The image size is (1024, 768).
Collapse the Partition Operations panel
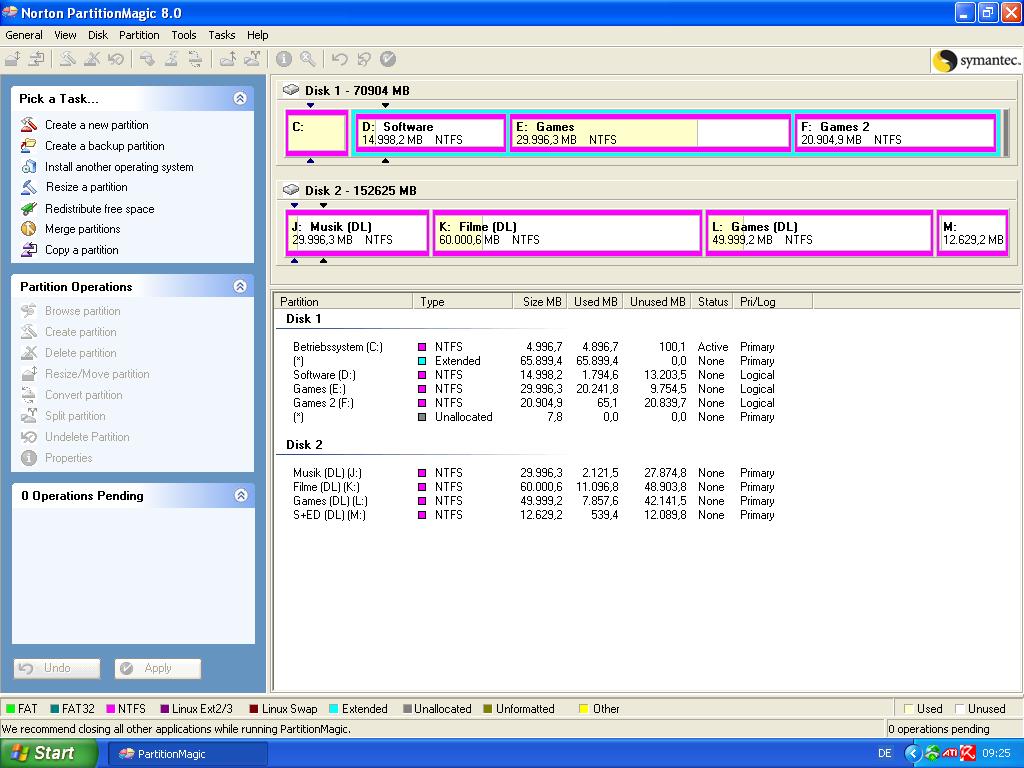tap(240, 286)
